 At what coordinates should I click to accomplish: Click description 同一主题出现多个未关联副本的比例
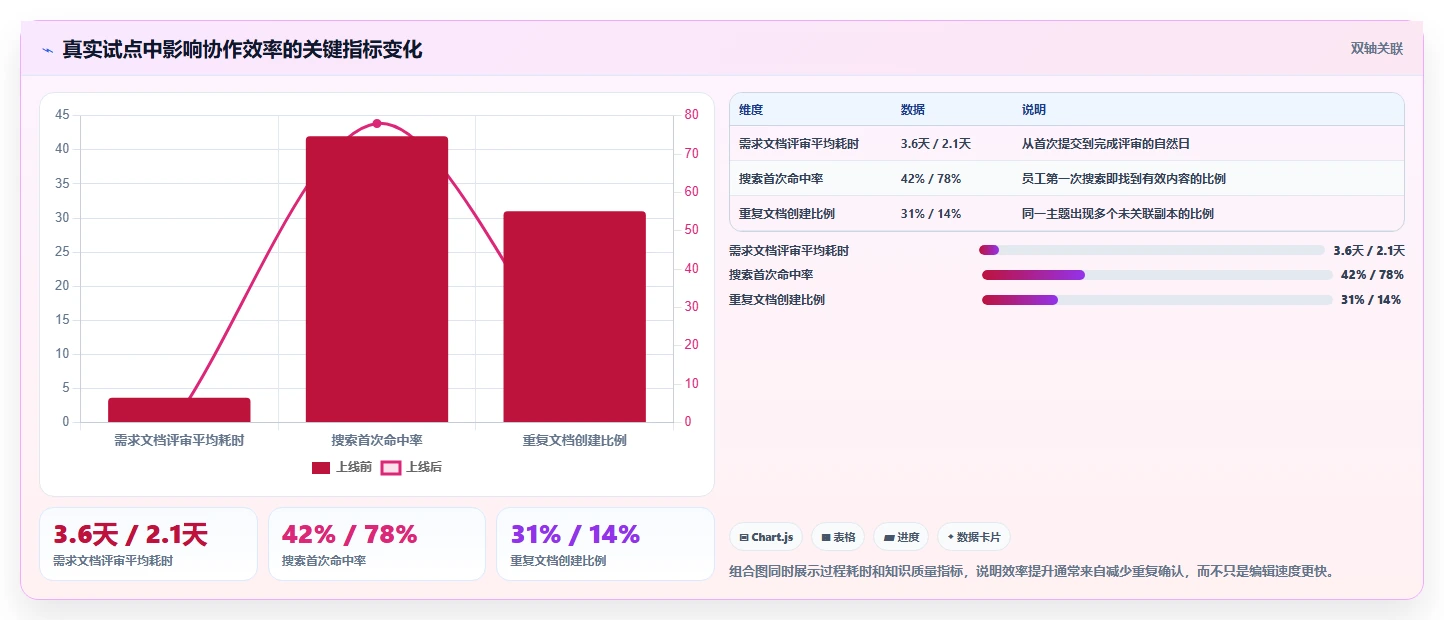(x=1118, y=214)
